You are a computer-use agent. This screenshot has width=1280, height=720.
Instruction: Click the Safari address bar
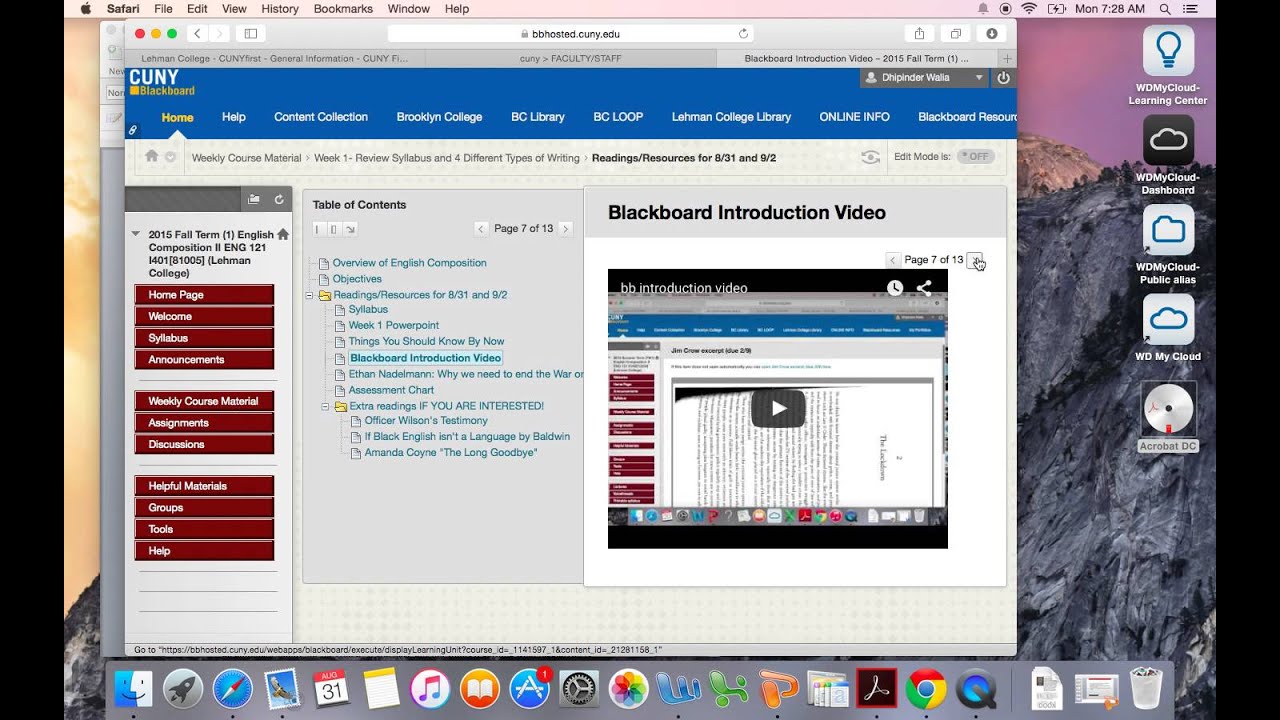point(570,33)
